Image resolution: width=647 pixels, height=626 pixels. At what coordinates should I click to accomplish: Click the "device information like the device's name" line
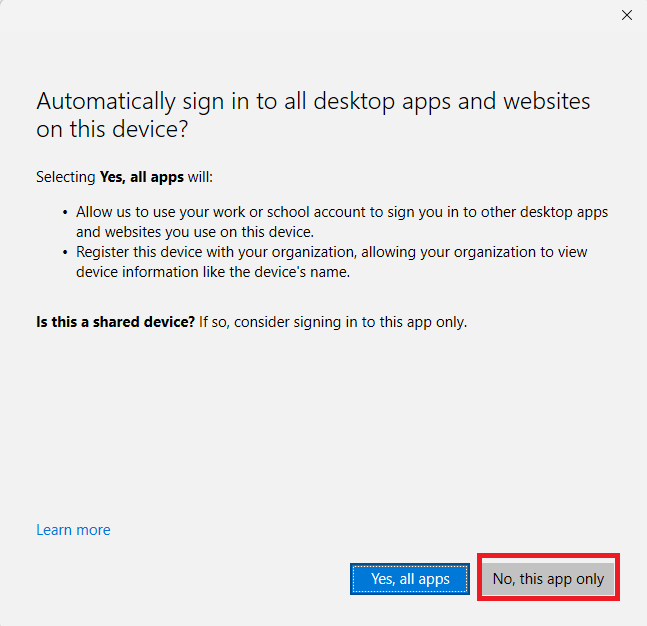pos(214,271)
